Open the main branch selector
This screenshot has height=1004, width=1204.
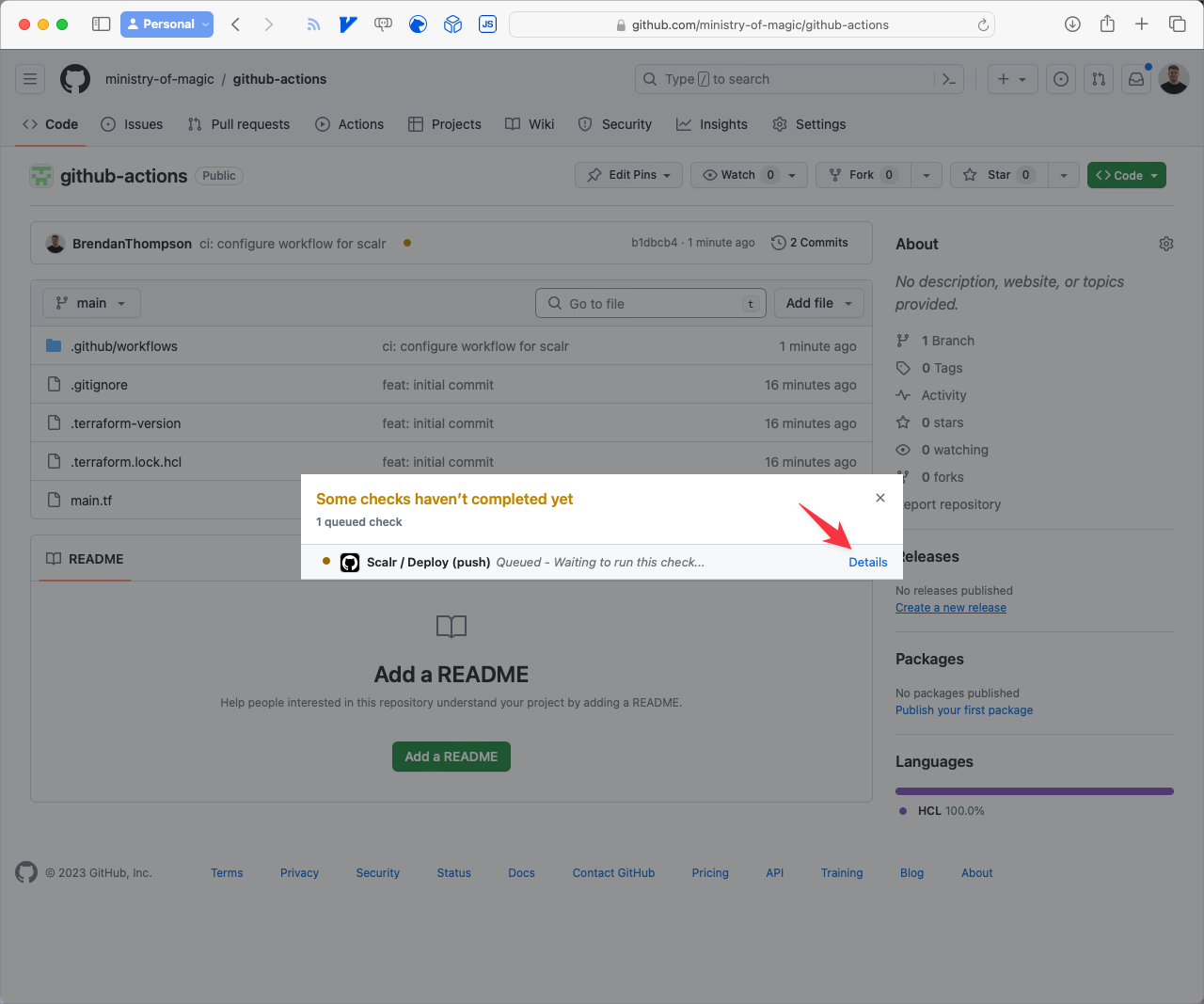(x=91, y=303)
